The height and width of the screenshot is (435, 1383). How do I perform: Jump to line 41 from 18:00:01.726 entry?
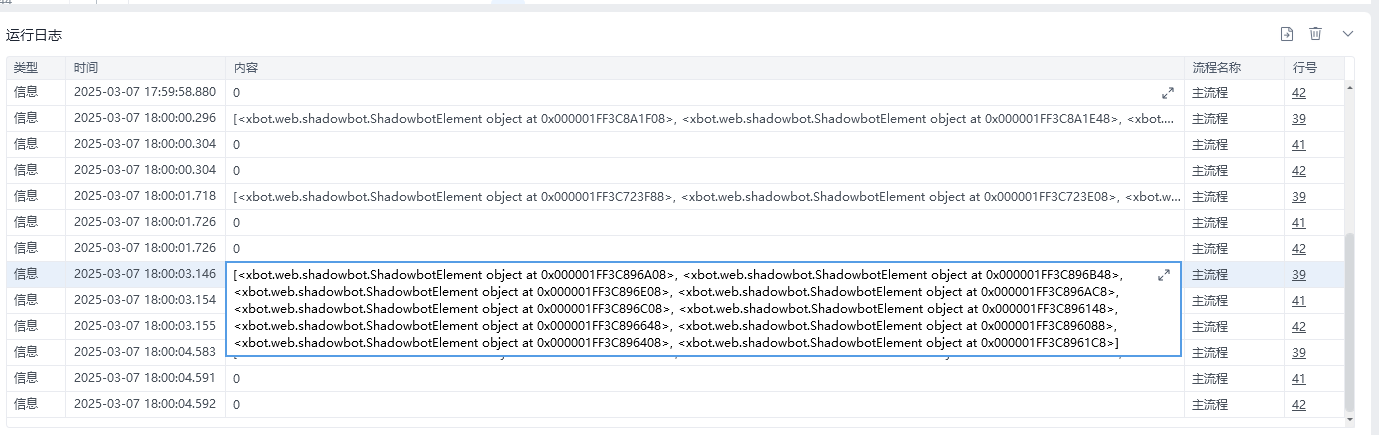(1299, 223)
